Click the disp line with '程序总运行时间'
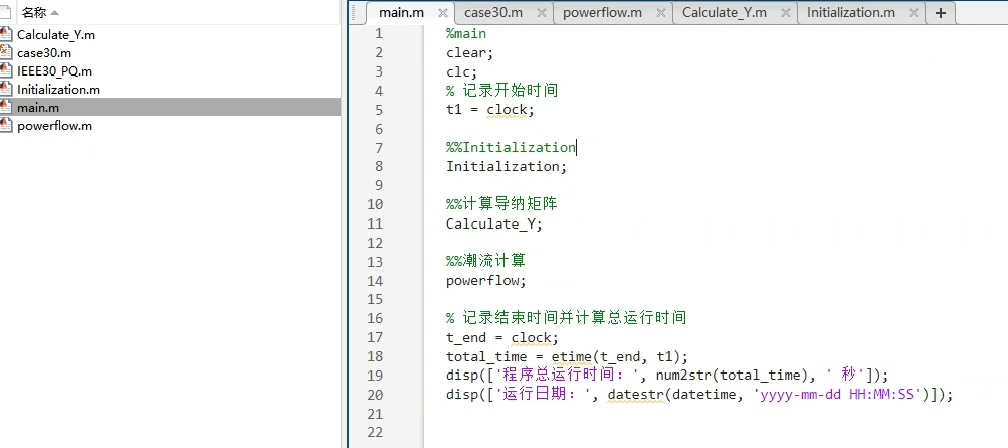 pos(665,375)
